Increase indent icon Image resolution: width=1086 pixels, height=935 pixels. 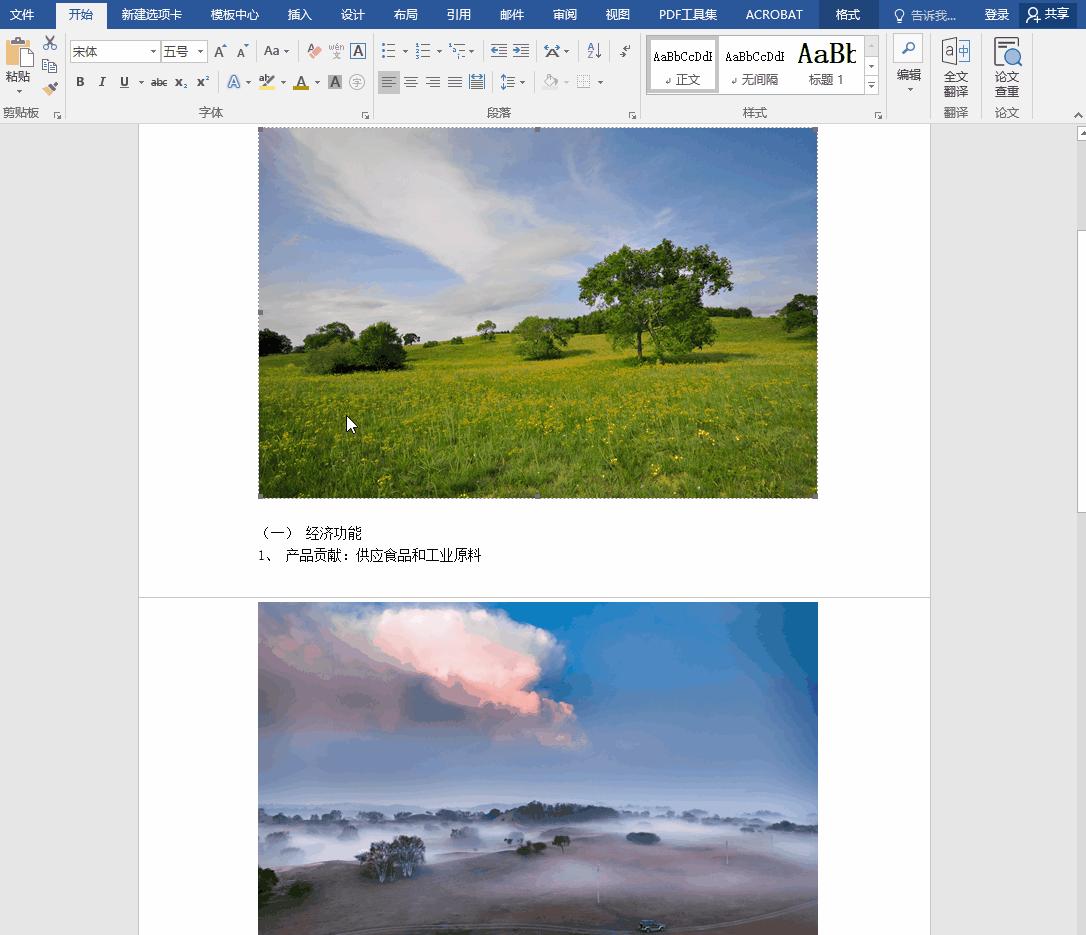(521, 51)
